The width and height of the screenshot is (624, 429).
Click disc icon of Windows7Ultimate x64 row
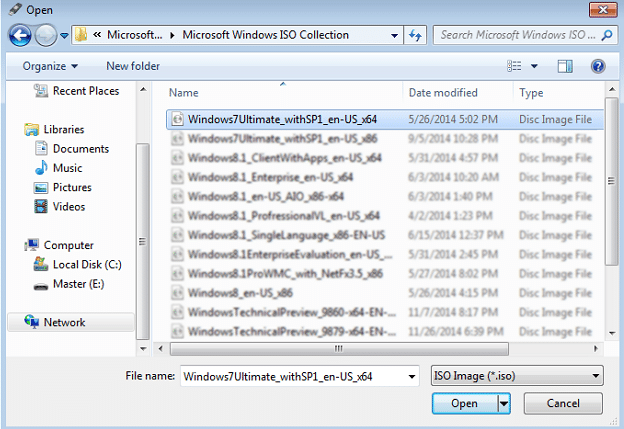point(177,119)
